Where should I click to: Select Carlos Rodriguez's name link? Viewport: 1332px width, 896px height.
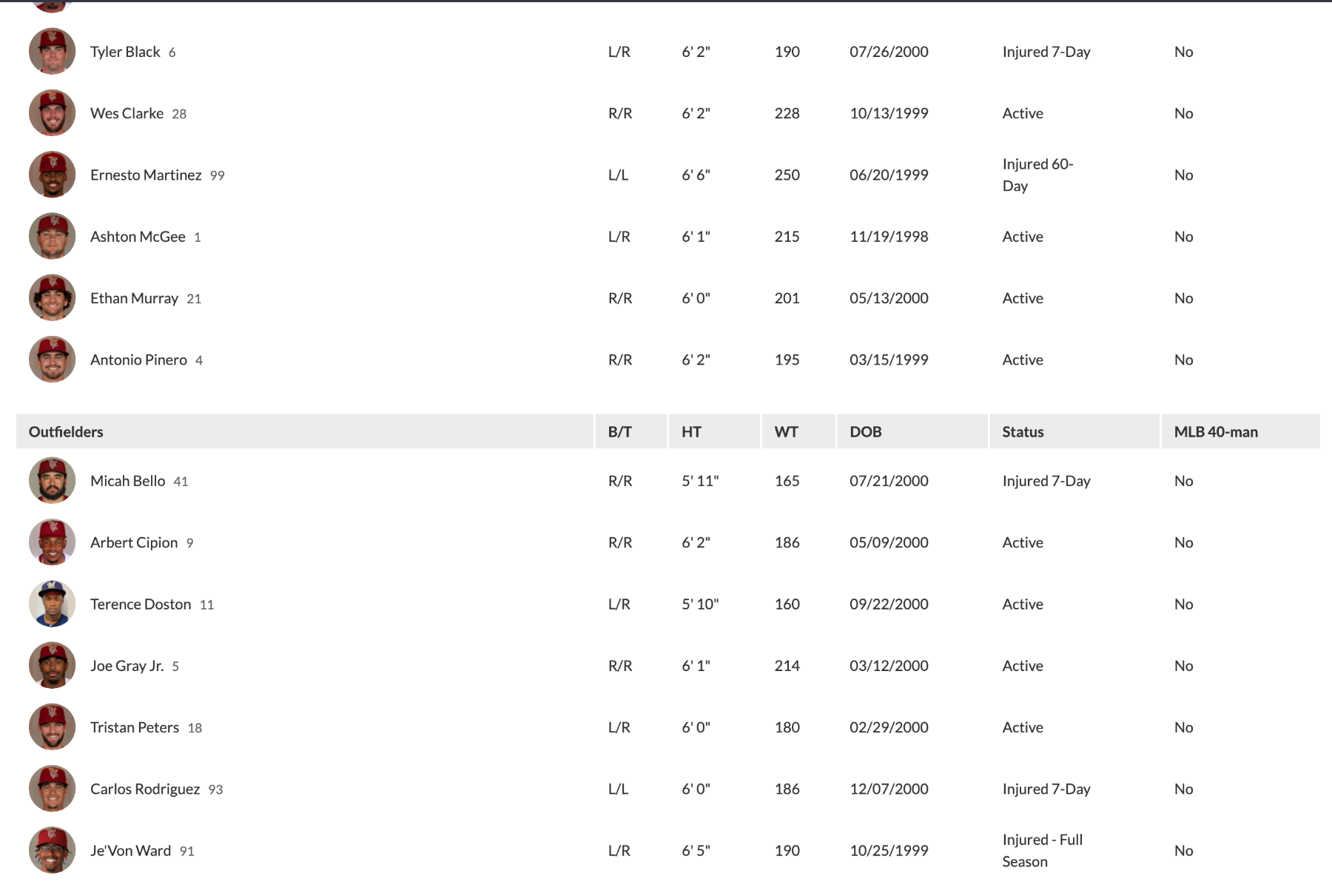145,789
